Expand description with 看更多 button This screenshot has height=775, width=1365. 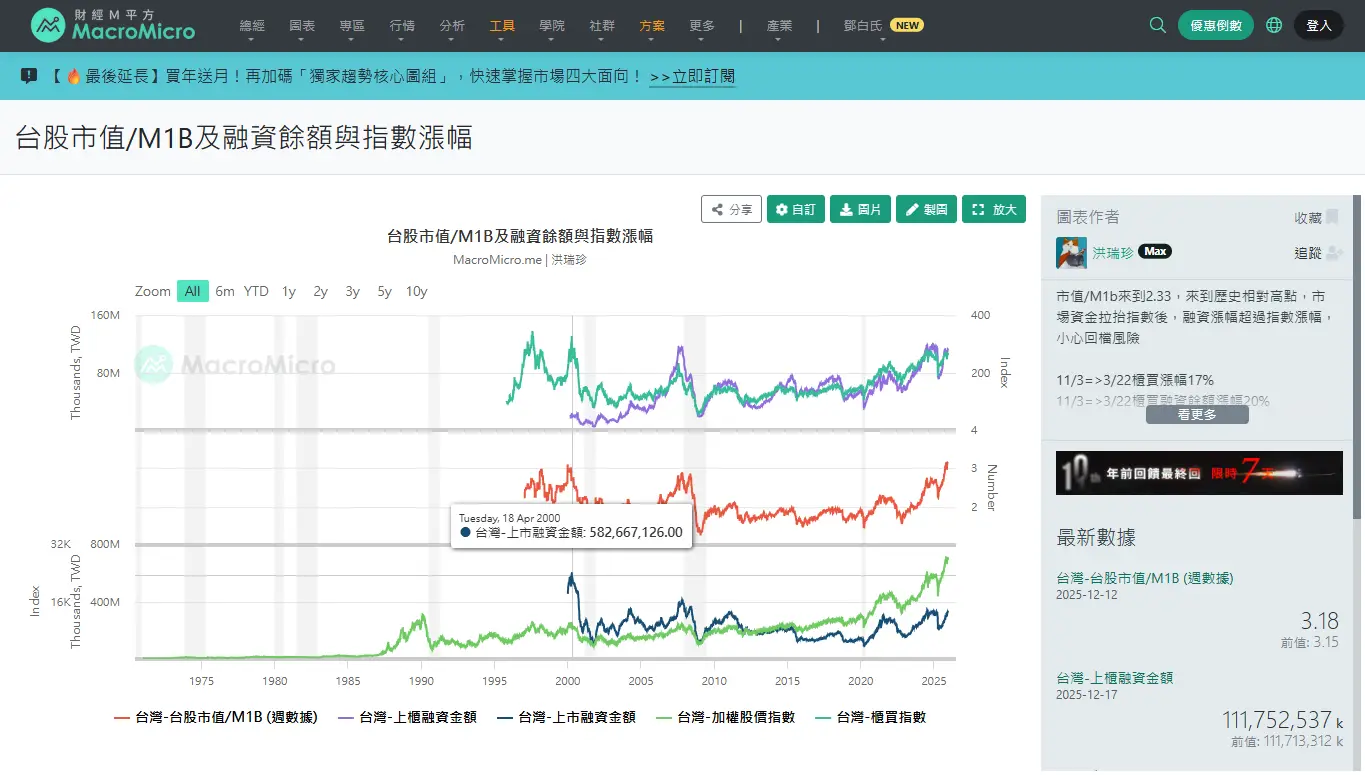tap(1196, 414)
